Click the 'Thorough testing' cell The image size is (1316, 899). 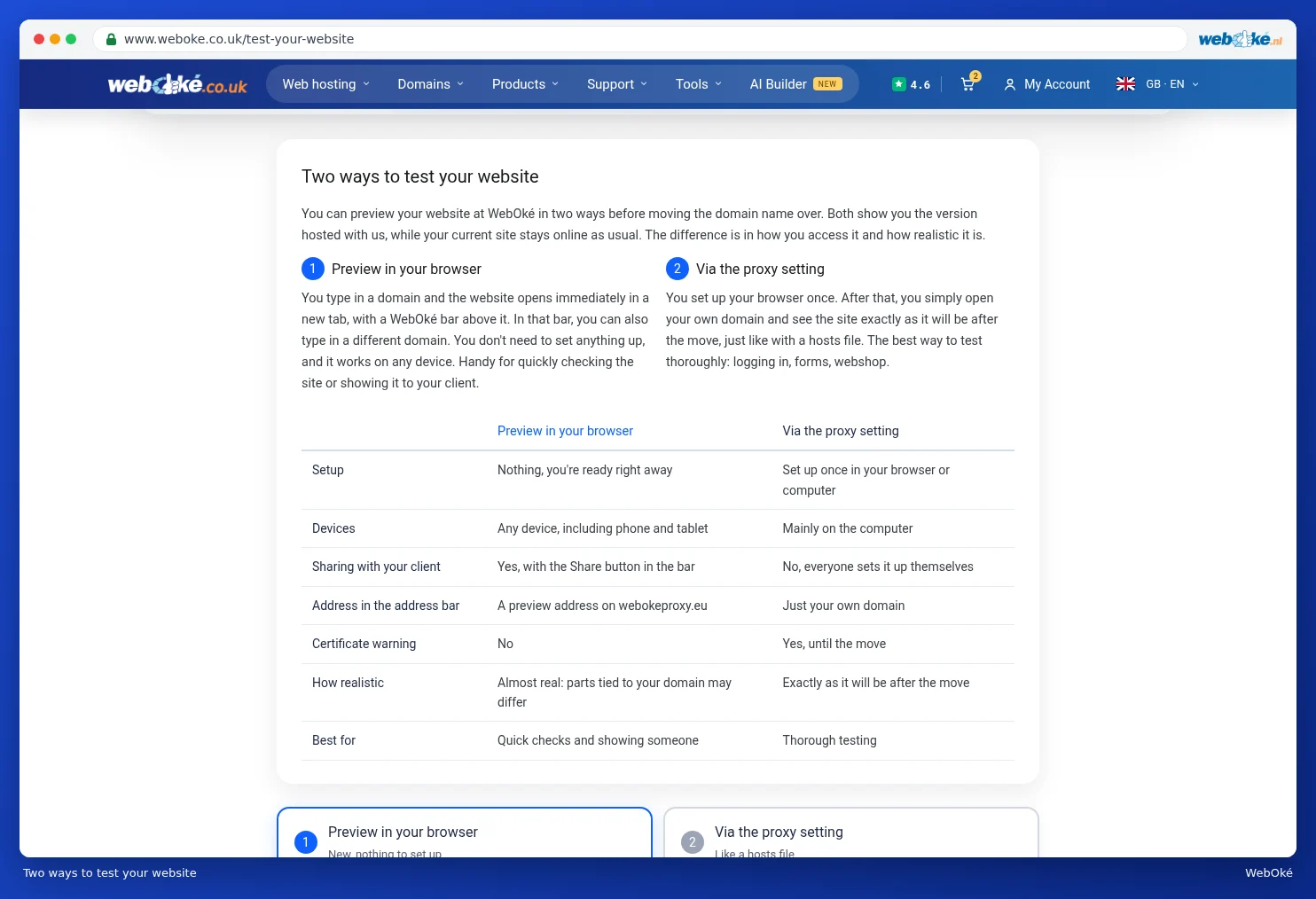point(829,740)
